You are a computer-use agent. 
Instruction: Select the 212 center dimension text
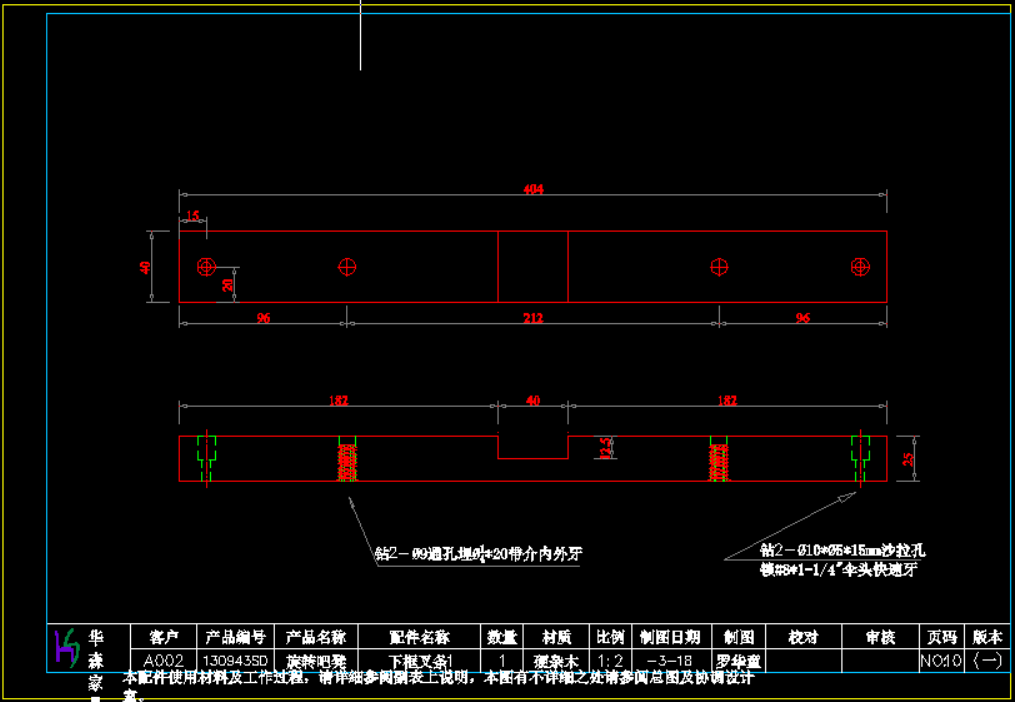pyautogui.click(x=533, y=319)
